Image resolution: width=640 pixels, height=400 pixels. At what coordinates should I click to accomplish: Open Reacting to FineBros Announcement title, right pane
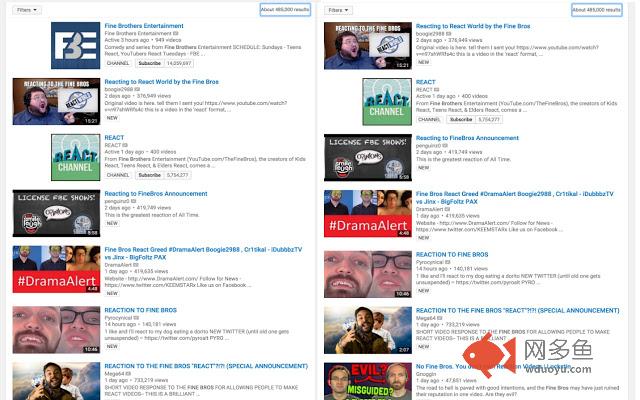tap(467, 138)
